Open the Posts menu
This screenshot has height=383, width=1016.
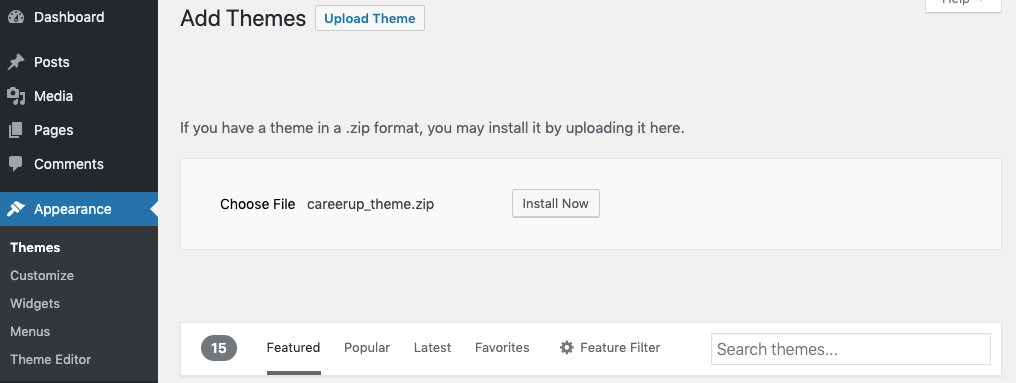[x=79, y=62]
